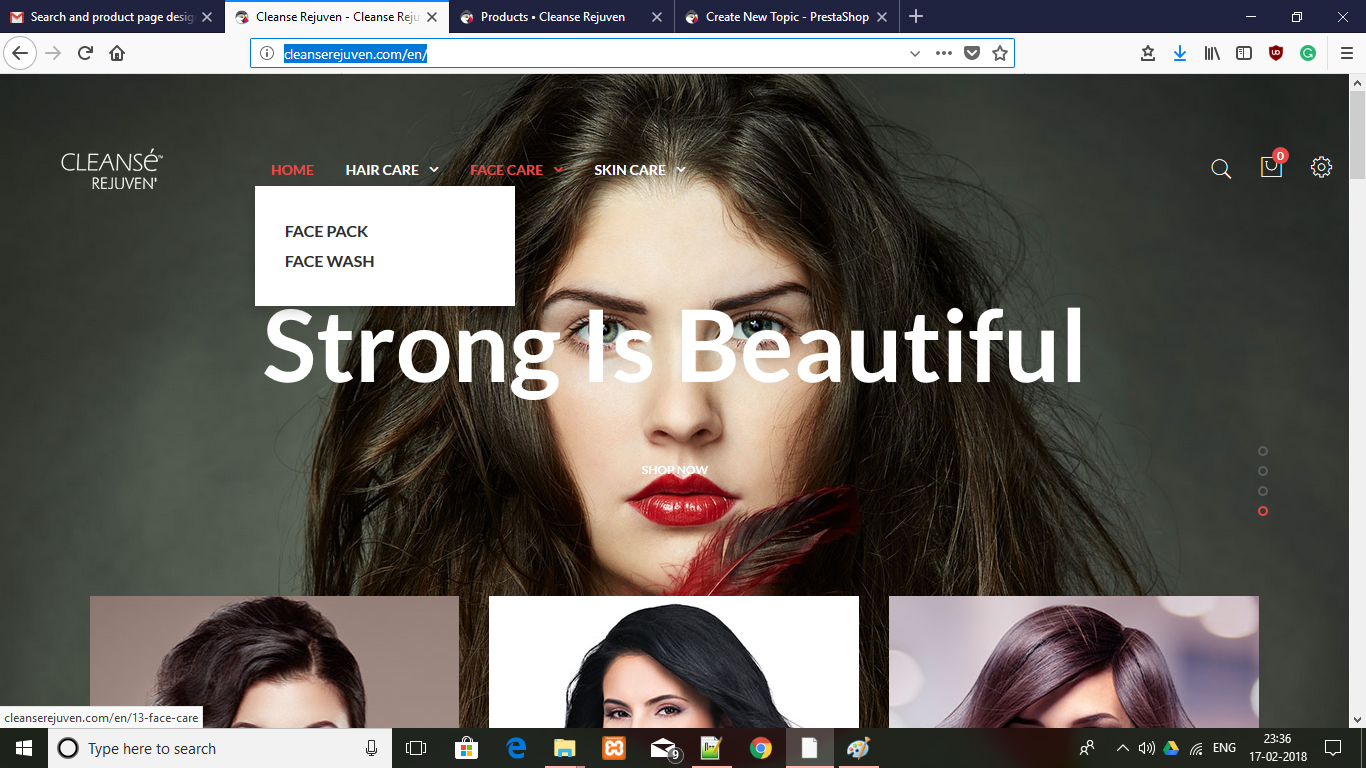Open the SKIN CARE menu item
The image size is (1366, 768).
(x=630, y=170)
